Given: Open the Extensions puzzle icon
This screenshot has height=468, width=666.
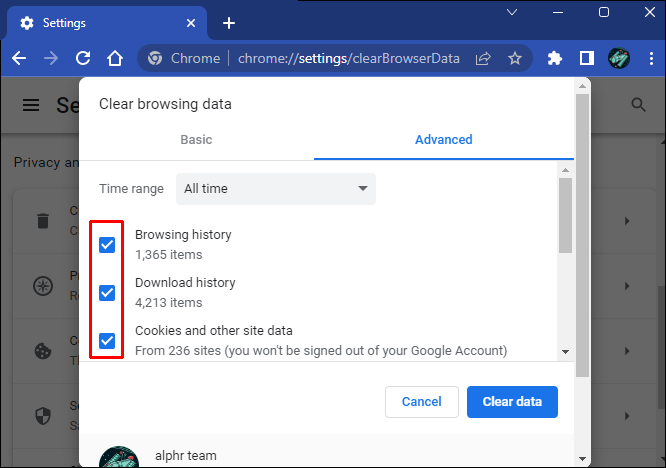Looking at the screenshot, I should coord(556,58).
